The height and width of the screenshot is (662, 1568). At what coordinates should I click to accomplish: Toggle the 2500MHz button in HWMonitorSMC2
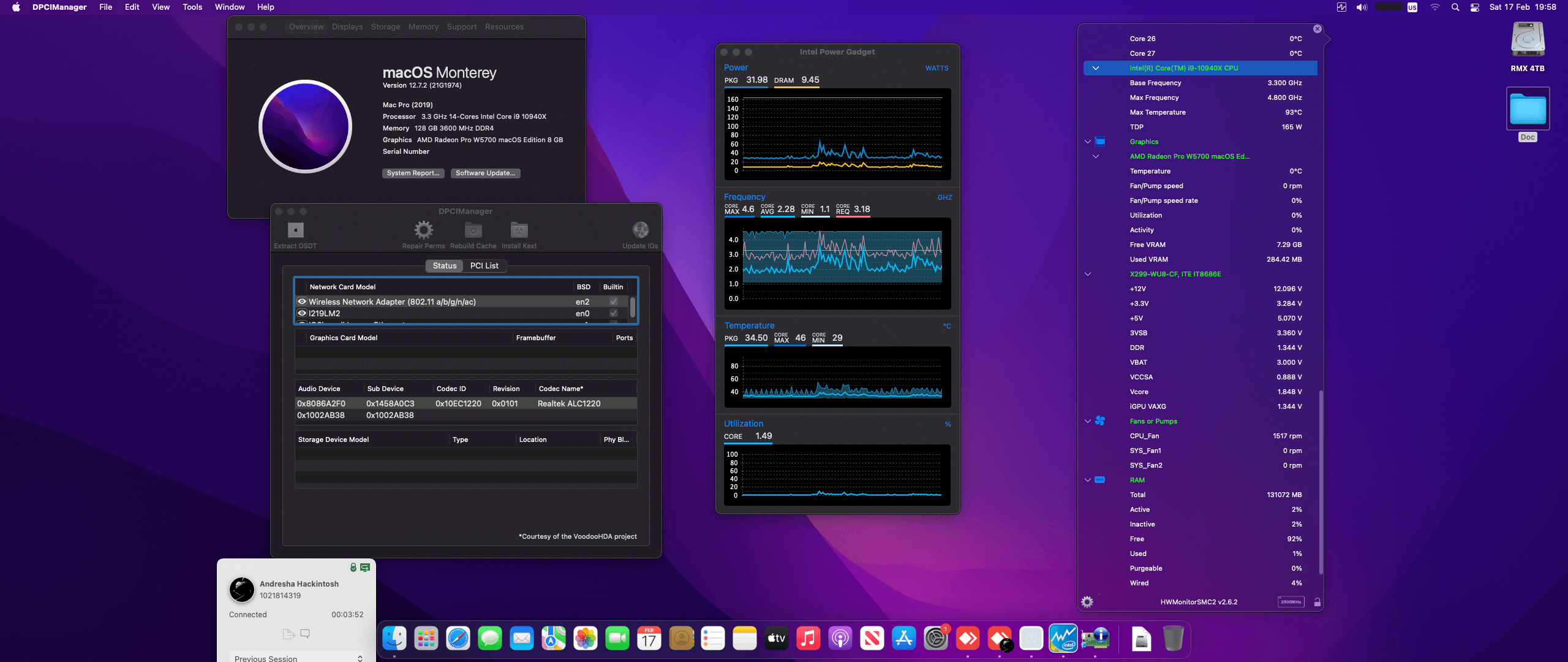point(1291,602)
